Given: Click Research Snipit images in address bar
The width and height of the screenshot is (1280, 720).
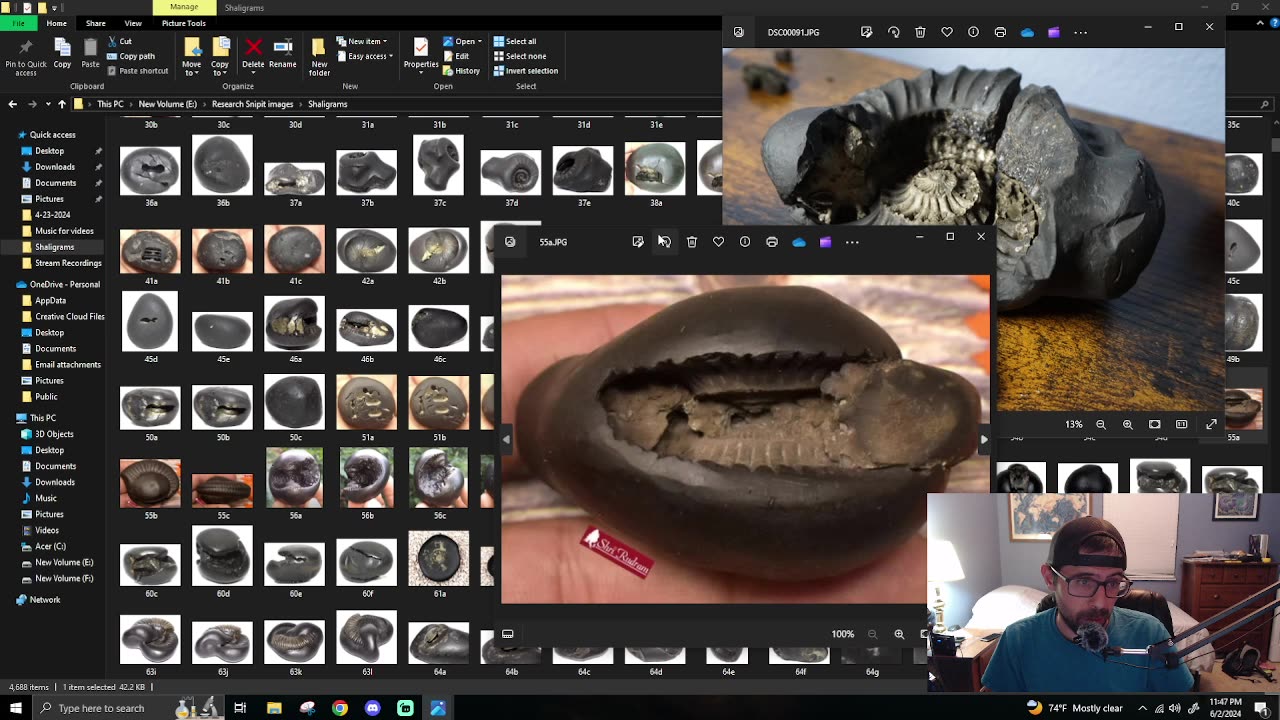Looking at the screenshot, I should 252,104.
